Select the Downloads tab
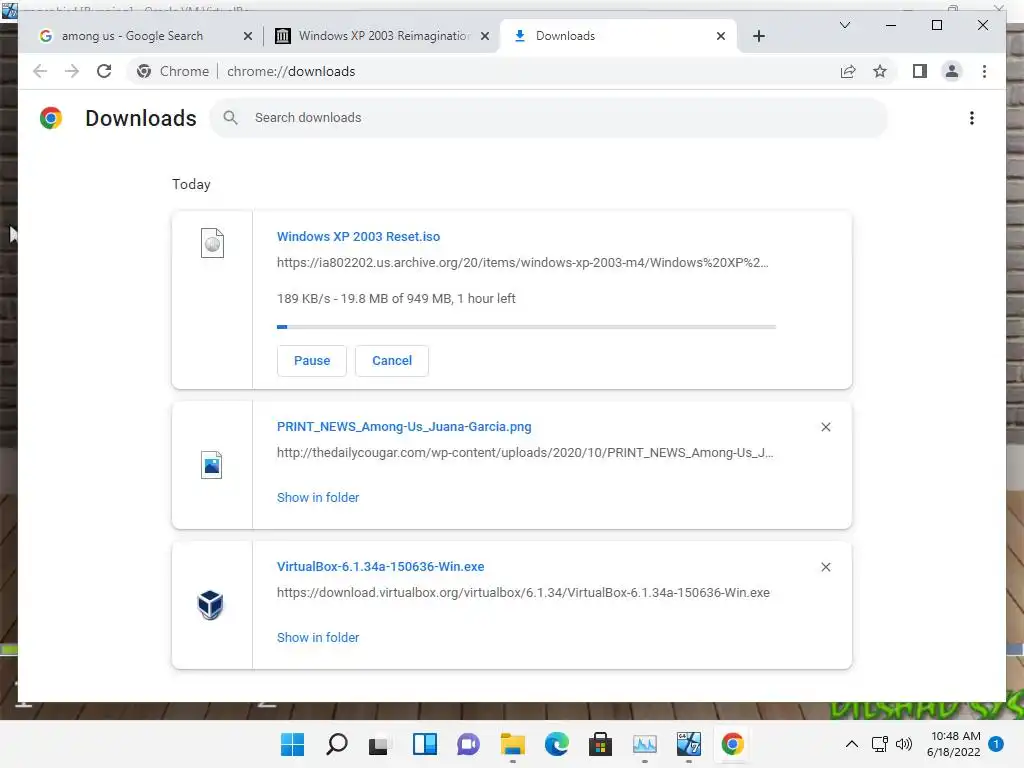This screenshot has width=1024, height=768. (566, 36)
